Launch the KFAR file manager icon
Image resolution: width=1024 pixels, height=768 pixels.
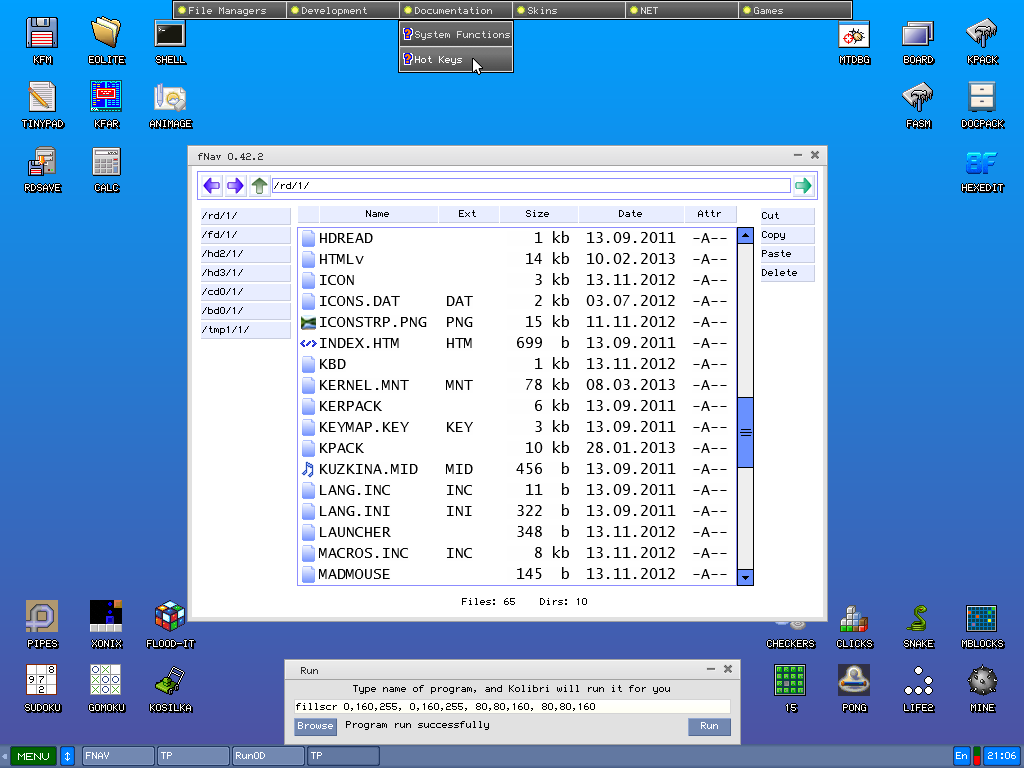[106, 98]
